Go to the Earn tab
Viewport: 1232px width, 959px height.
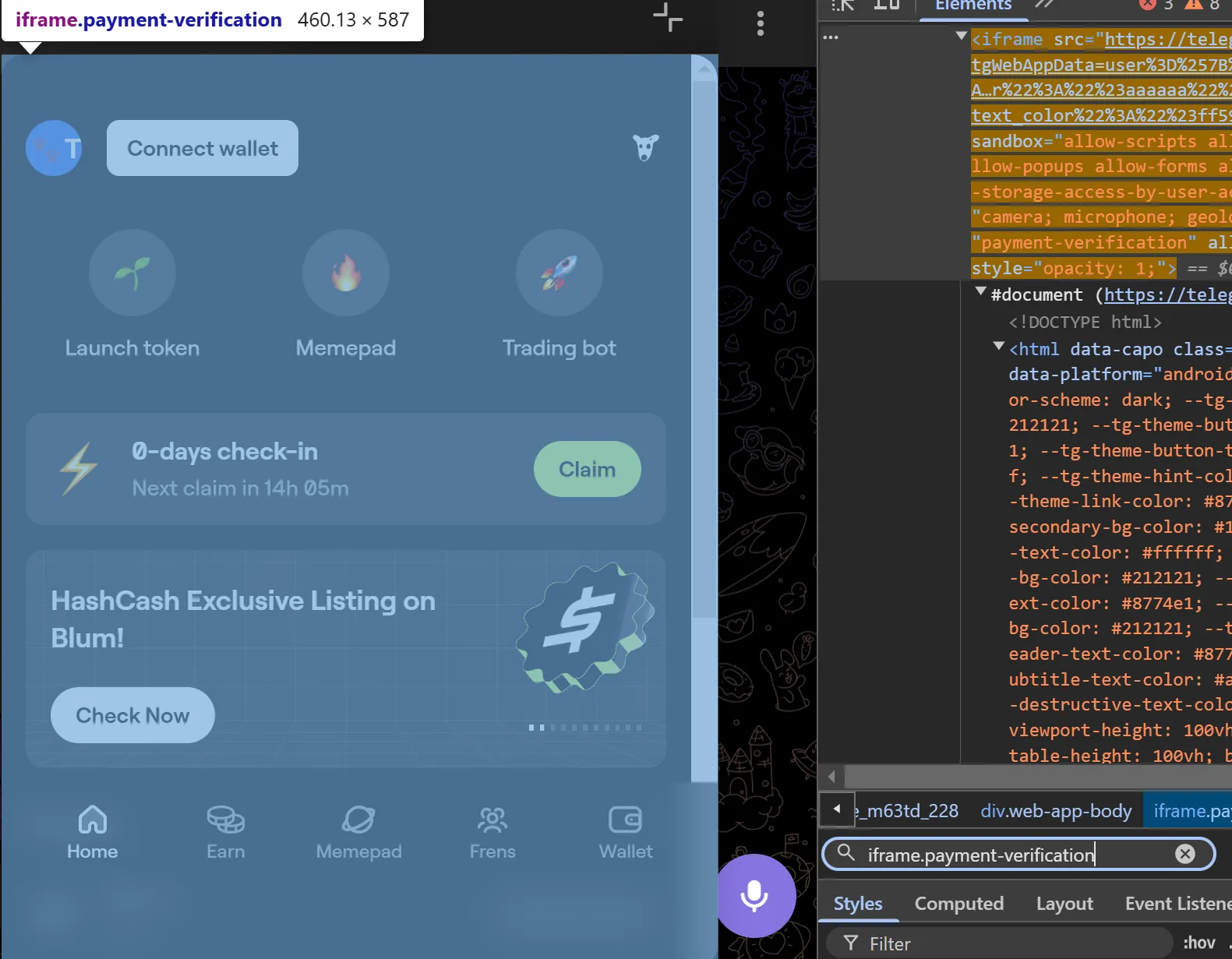[x=225, y=832]
